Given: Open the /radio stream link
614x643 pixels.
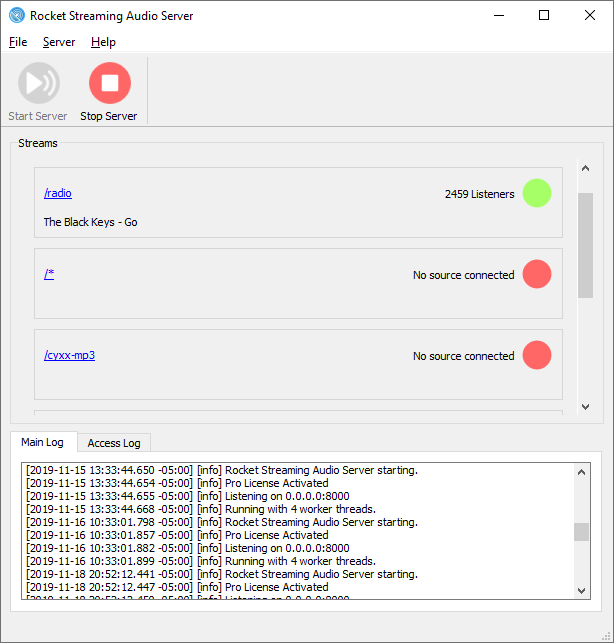Looking at the screenshot, I should (58, 193).
